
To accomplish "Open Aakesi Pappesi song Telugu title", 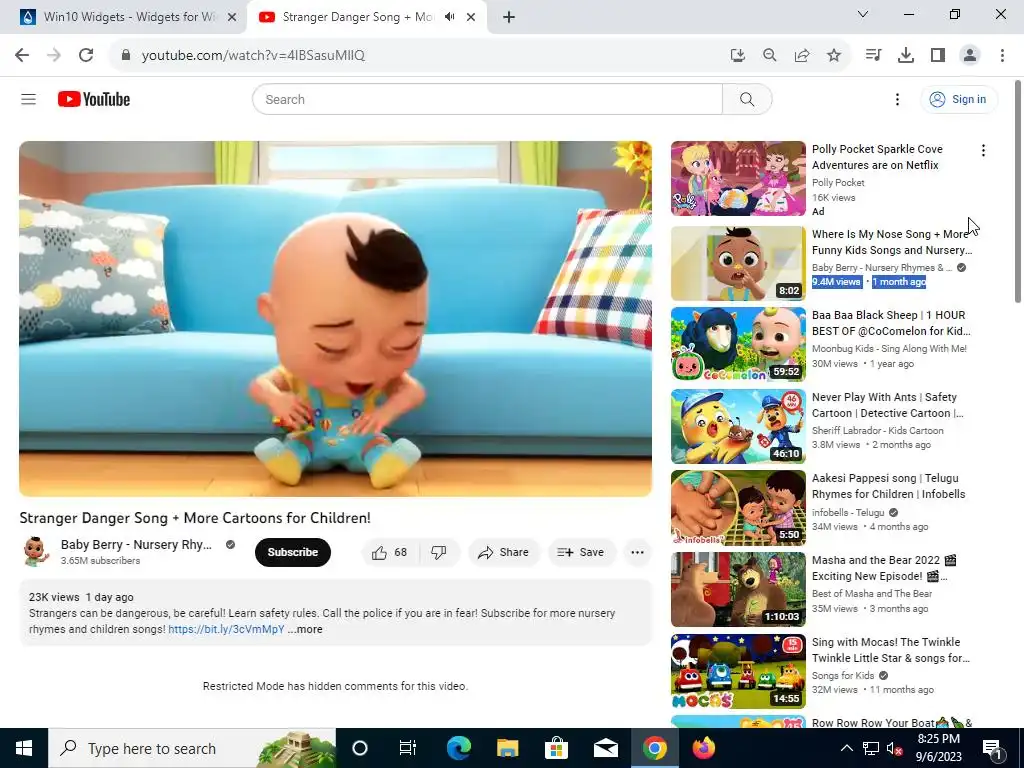I will tap(888, 487).
